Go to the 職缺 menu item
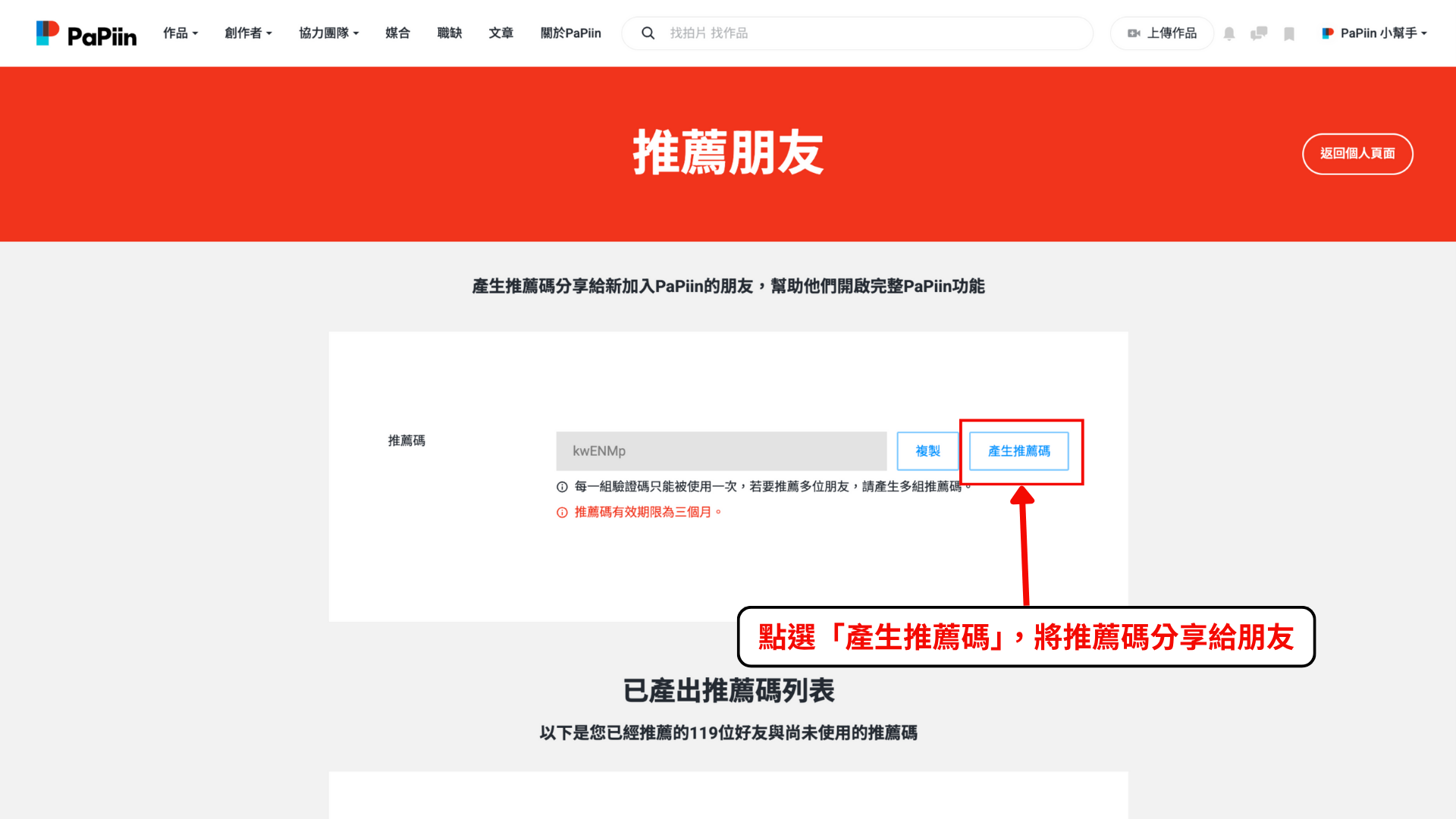This screenshot has height=819, width=1456. (x=450, y=33)
